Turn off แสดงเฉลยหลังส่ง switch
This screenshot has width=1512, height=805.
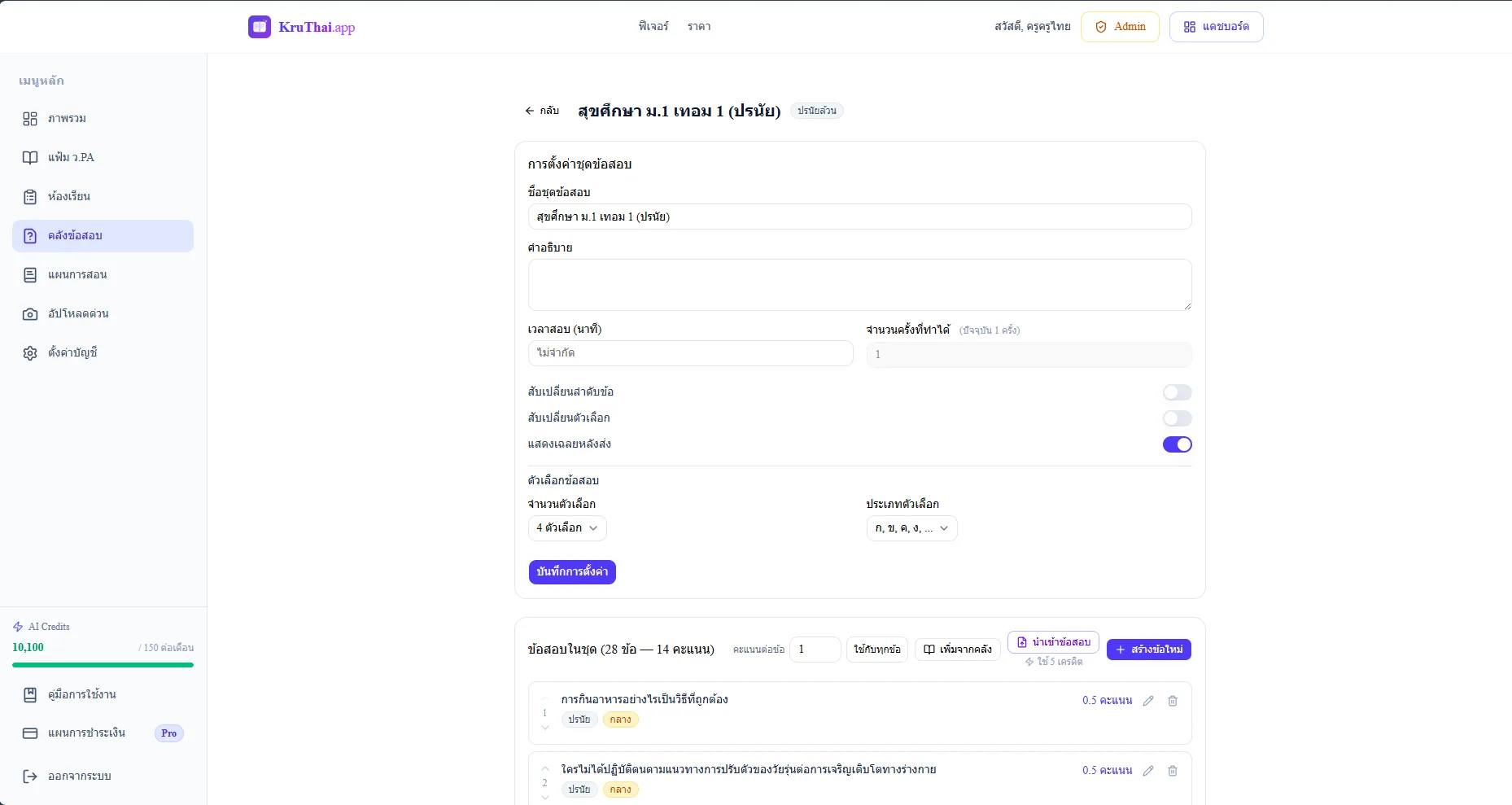coord(1178,444)
